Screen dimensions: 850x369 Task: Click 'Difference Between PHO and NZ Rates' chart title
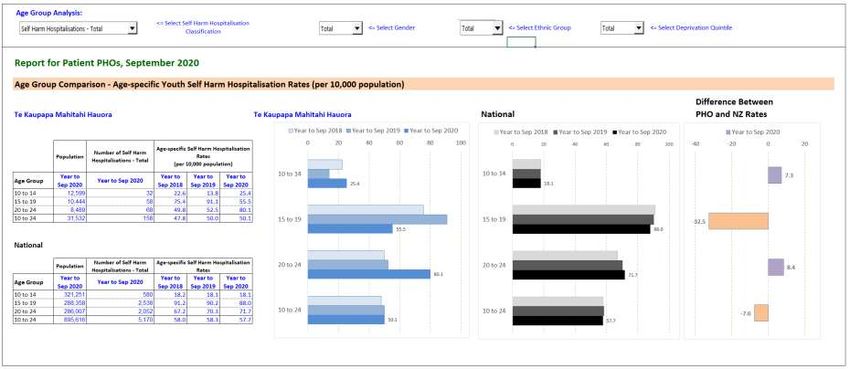pos(734,108)
